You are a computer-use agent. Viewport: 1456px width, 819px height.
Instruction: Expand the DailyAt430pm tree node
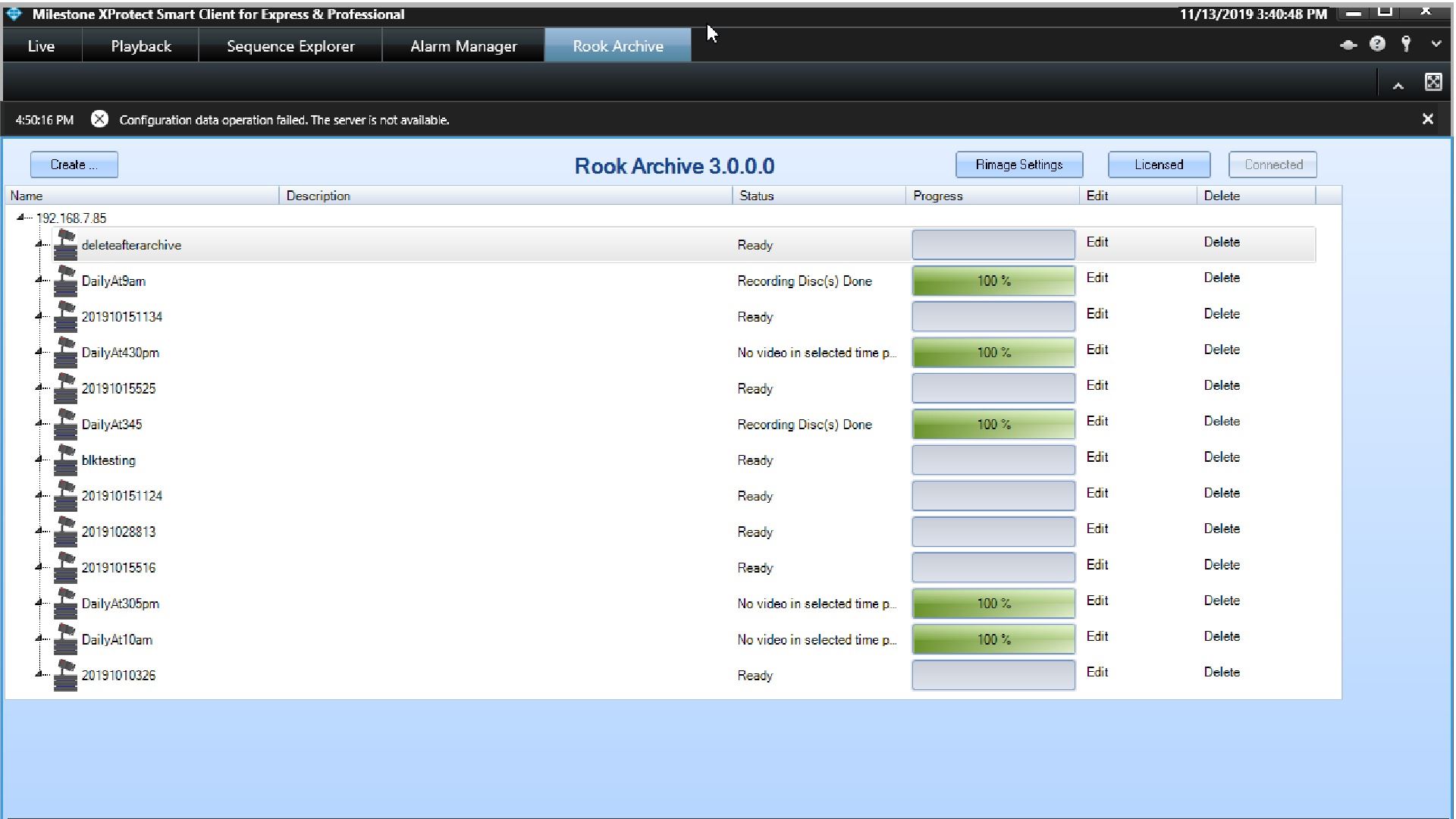(x=39, y=352)
